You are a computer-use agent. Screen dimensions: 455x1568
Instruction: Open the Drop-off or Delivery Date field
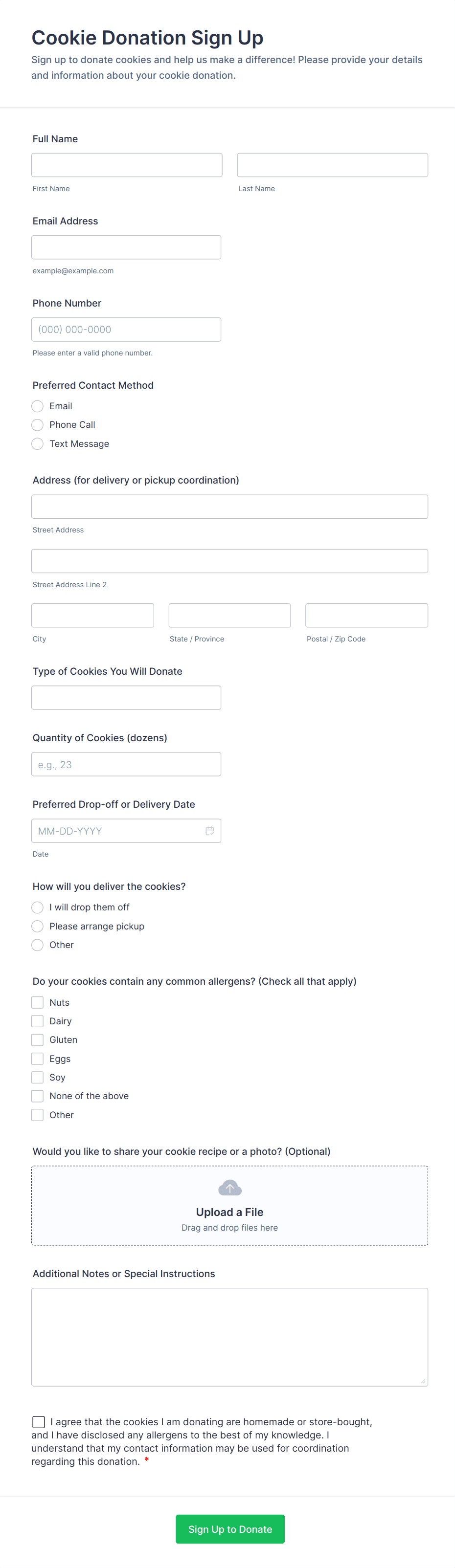pyautogui.click(x=116, y=831)
